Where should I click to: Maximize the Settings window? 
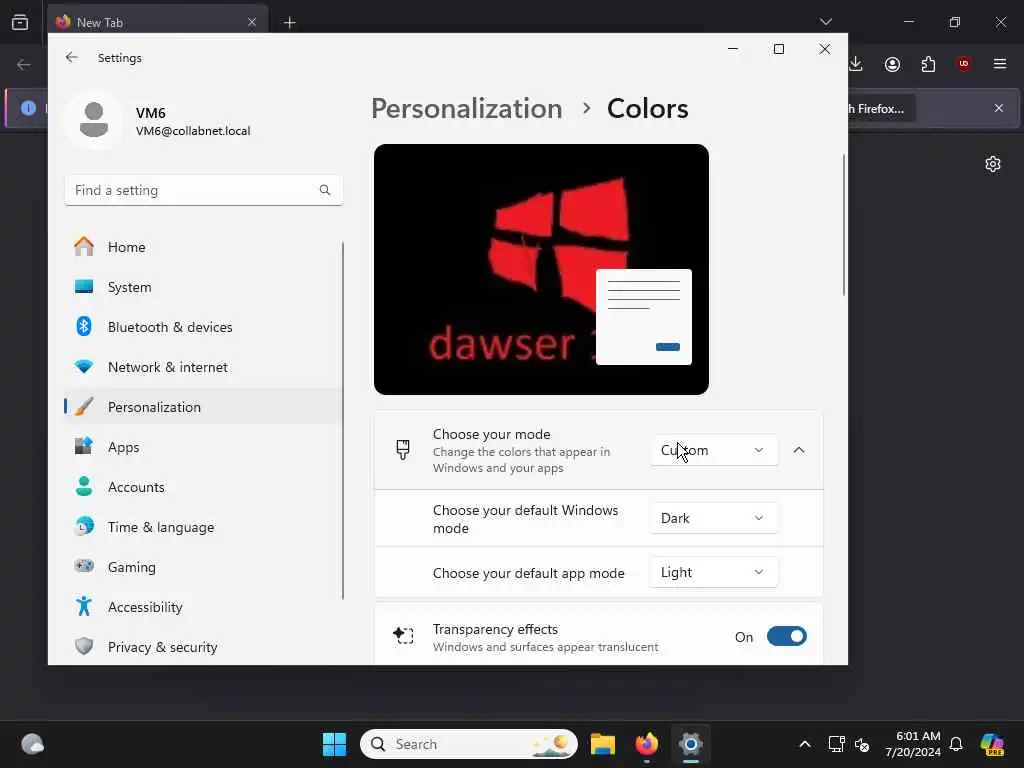(x=778, y=49)
